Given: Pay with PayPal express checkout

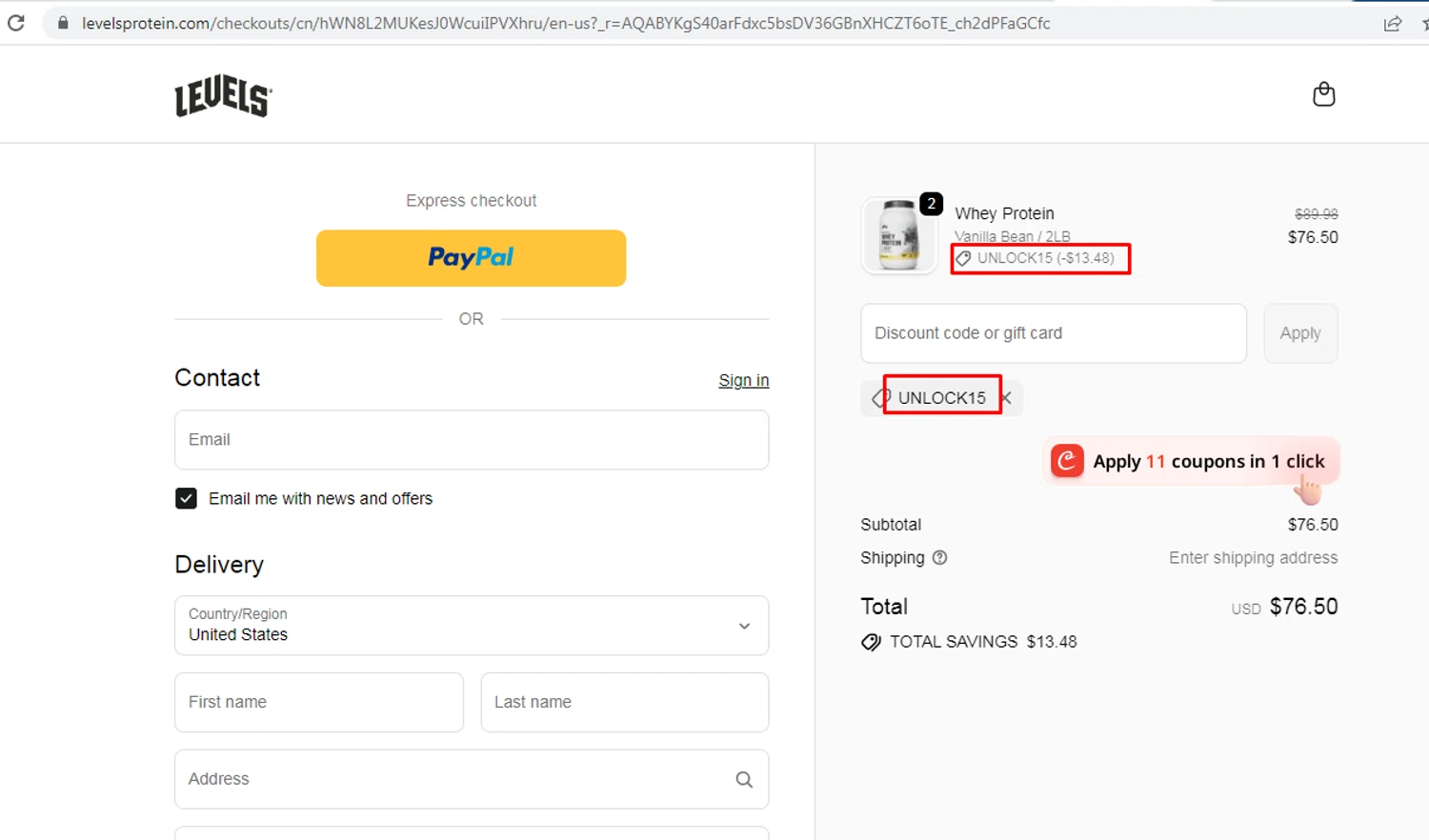Looking at the screenshot, I should (x=471, y=258).
